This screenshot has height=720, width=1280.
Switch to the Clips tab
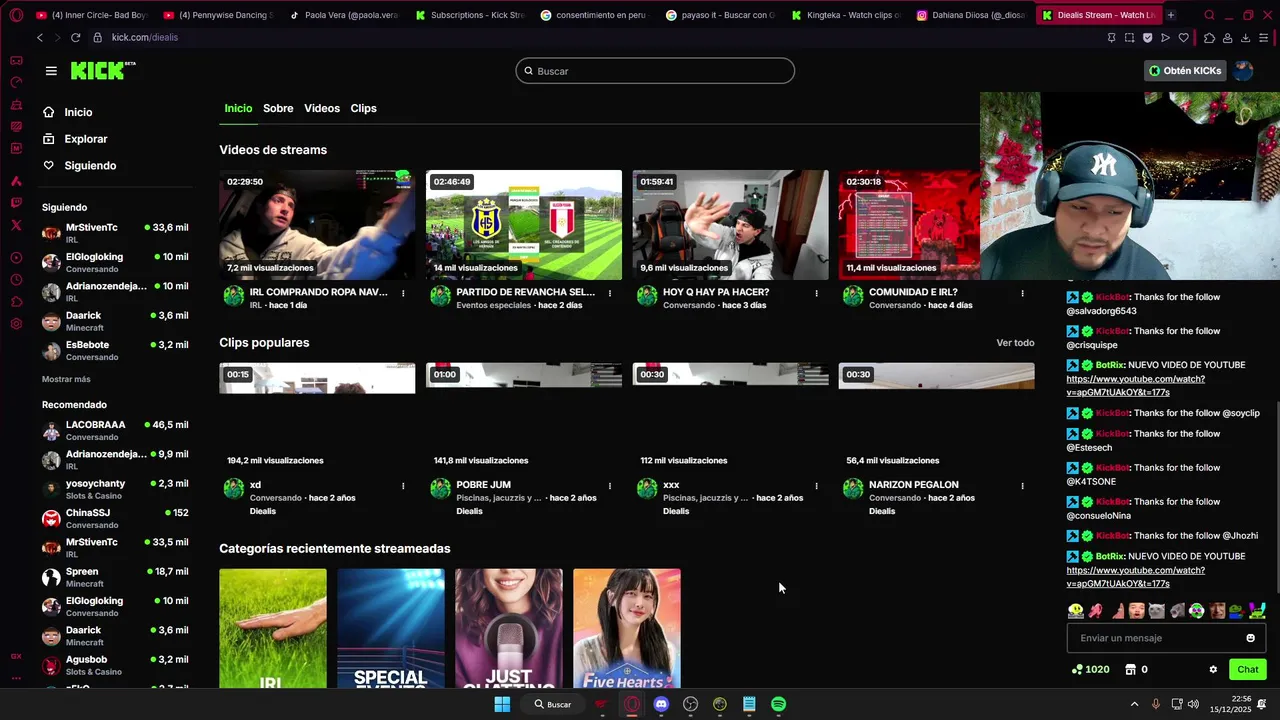tap(363, 108)
